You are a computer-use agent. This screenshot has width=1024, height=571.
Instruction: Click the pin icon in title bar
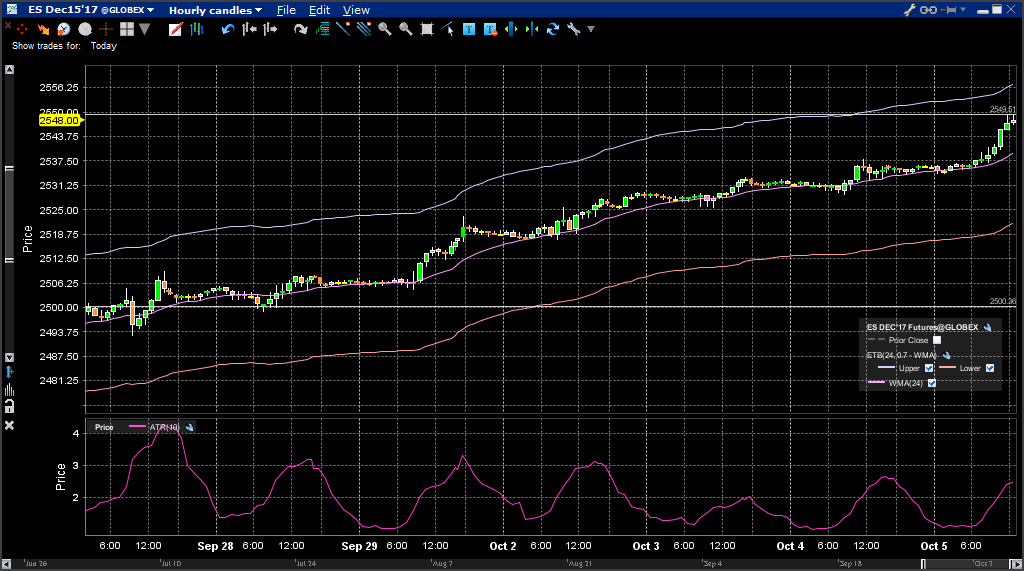pos(950,10)
